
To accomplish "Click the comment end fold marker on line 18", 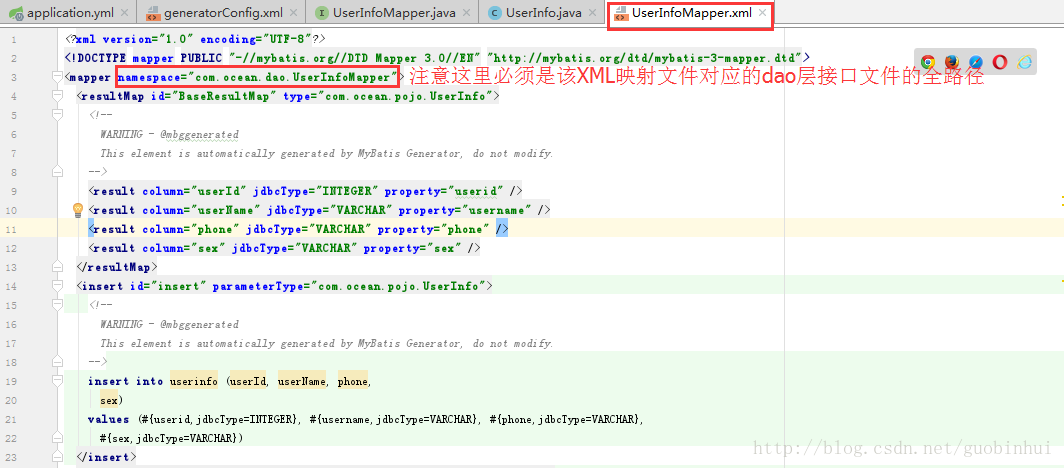I will point(59,362).
